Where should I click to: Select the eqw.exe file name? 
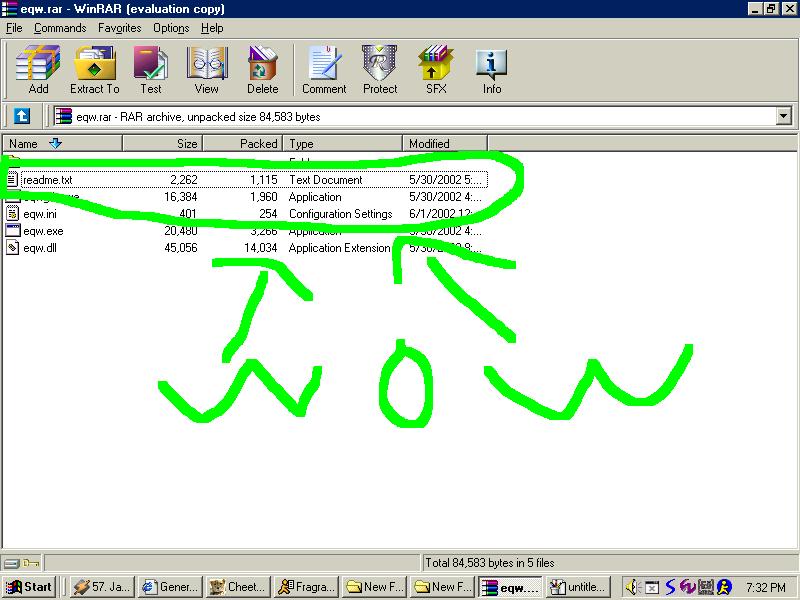[x=43, y=231]
